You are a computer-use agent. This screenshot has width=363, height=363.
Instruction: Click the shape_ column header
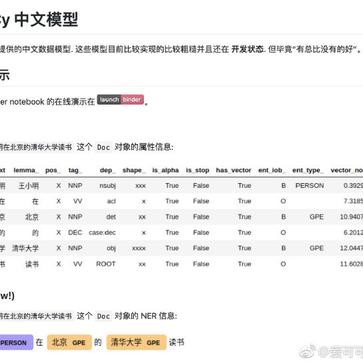click(x=134, y=170)
